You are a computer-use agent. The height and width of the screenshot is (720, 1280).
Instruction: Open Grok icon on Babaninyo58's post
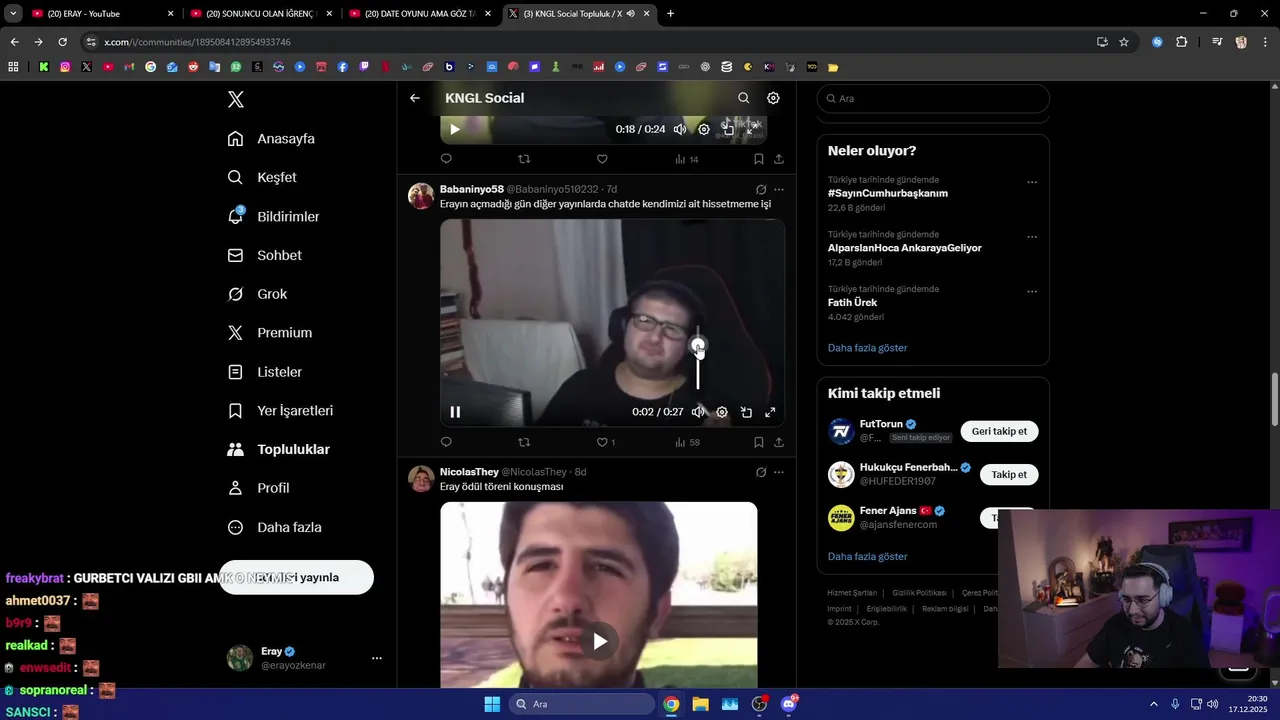[x=761, y=189]
